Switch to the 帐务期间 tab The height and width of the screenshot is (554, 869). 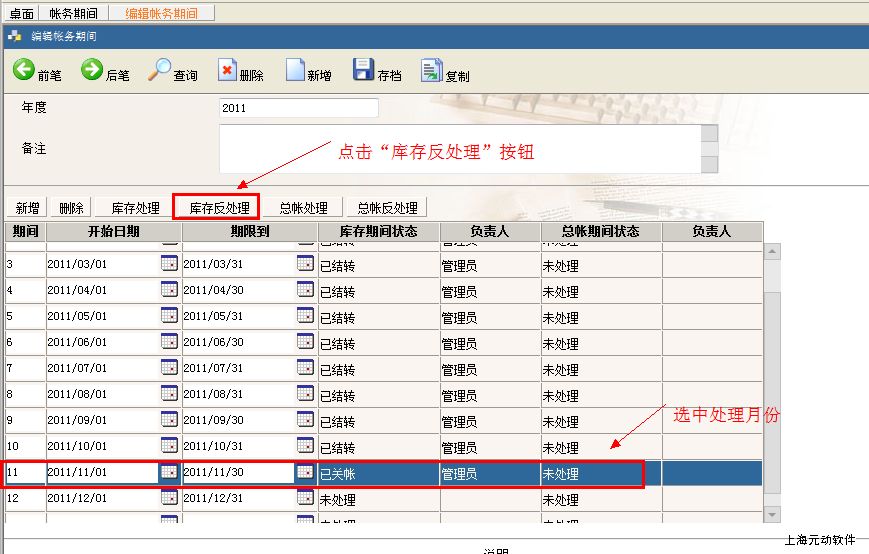[75, 14]
